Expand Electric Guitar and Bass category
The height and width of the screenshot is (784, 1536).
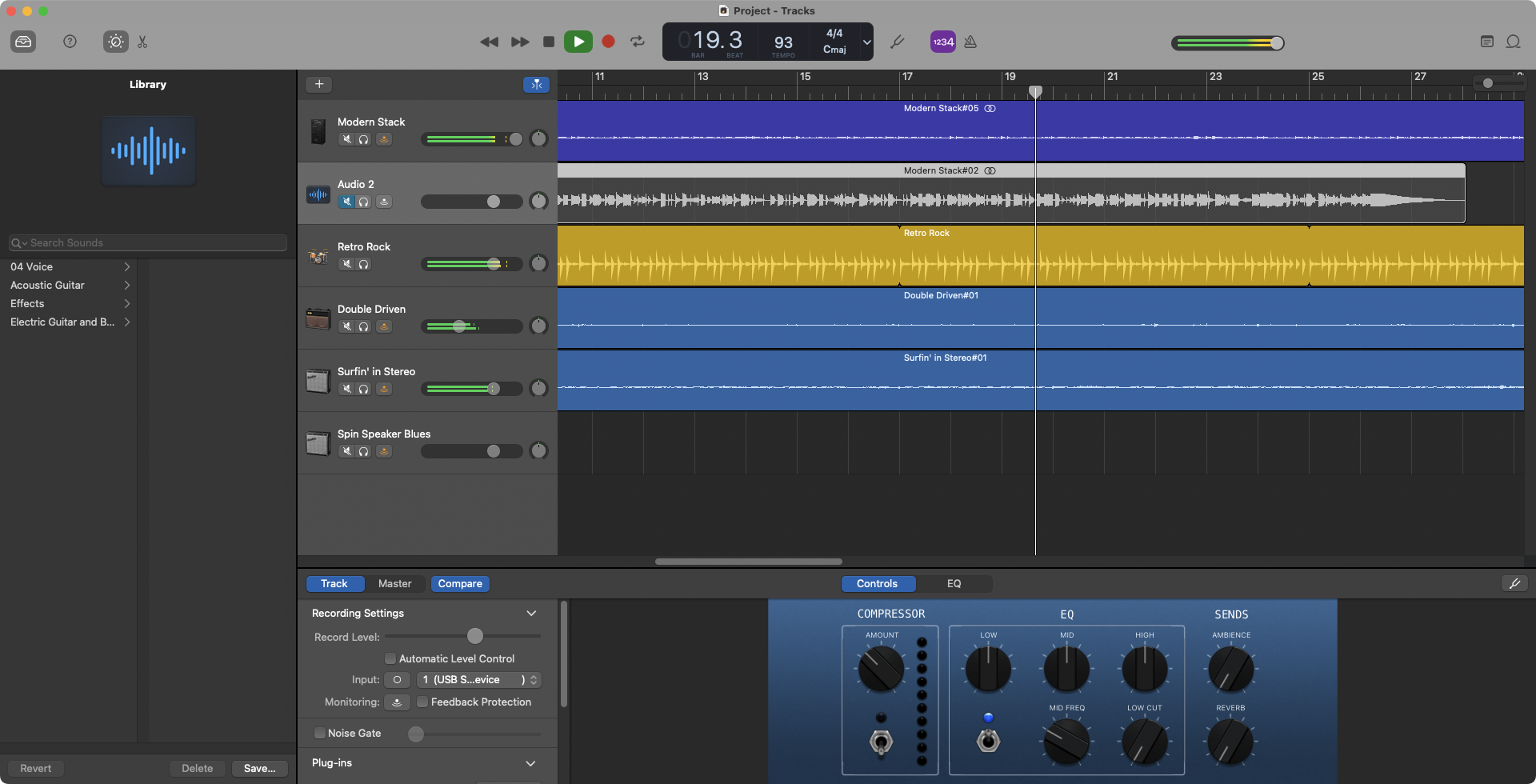tap(127, 322)
